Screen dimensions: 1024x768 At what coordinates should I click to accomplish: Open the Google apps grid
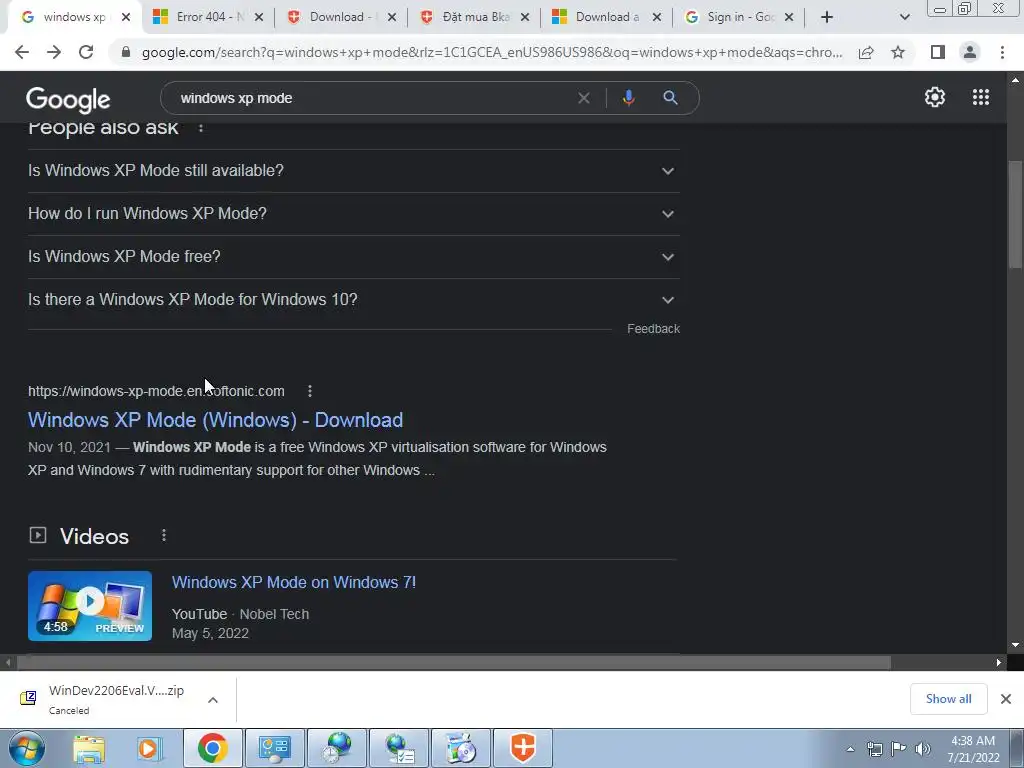click(x=981, y=97)
